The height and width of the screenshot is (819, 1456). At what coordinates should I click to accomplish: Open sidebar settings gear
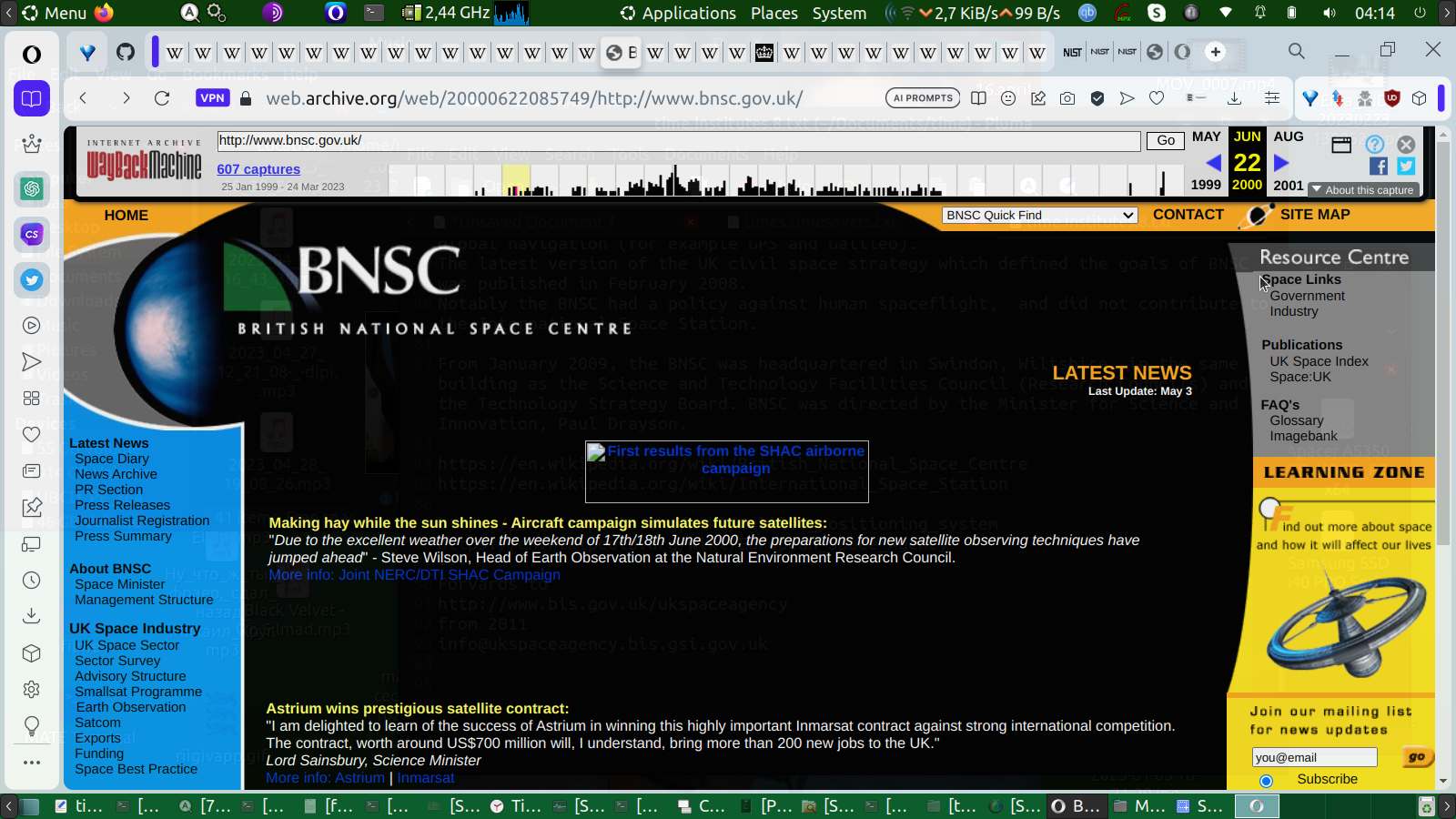pyautogui.click(x=32, y=690)
